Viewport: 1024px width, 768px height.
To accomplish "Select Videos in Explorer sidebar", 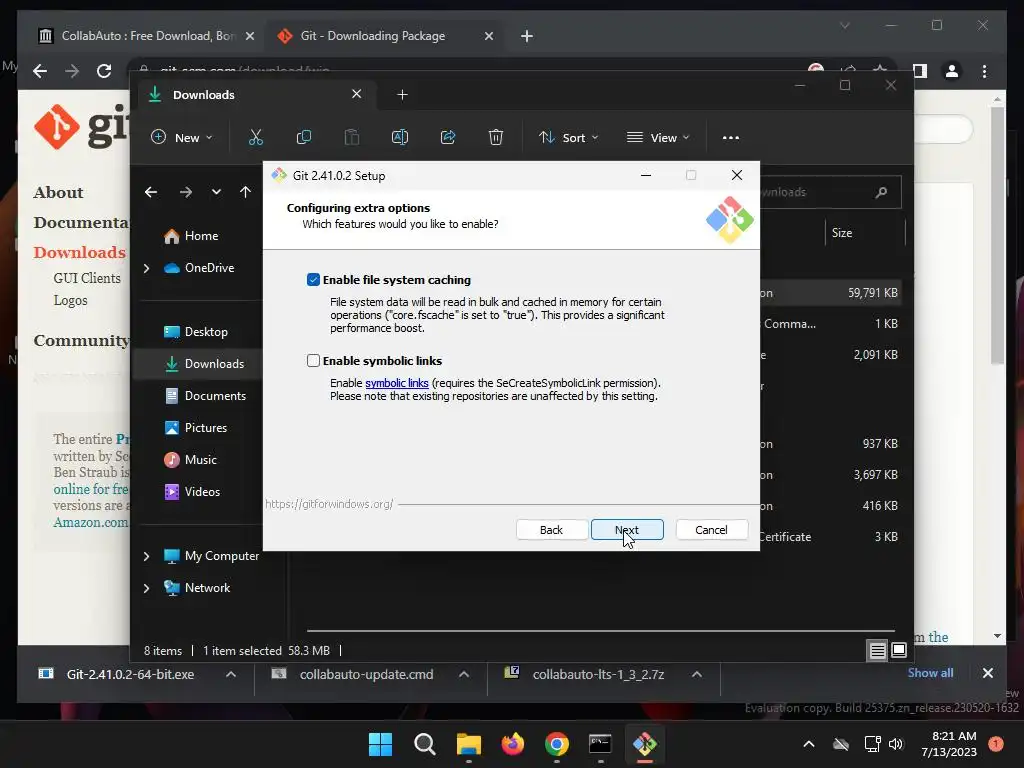I will (x=192, y=492).
